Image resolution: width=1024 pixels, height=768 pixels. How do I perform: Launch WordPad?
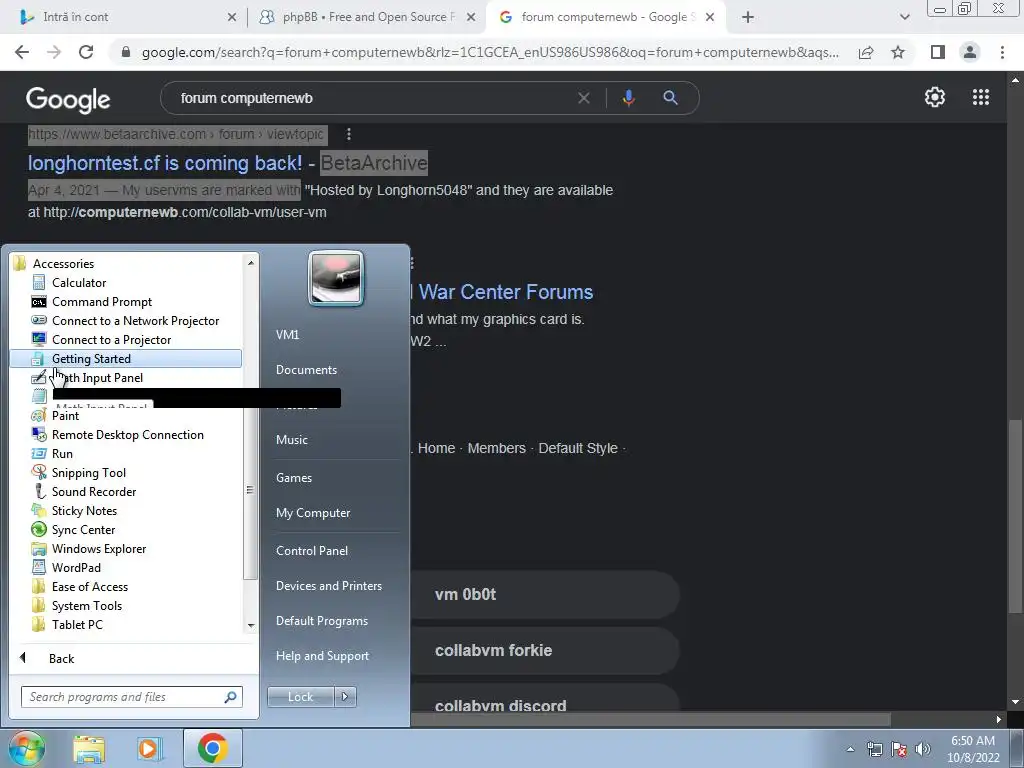point(76,568)
